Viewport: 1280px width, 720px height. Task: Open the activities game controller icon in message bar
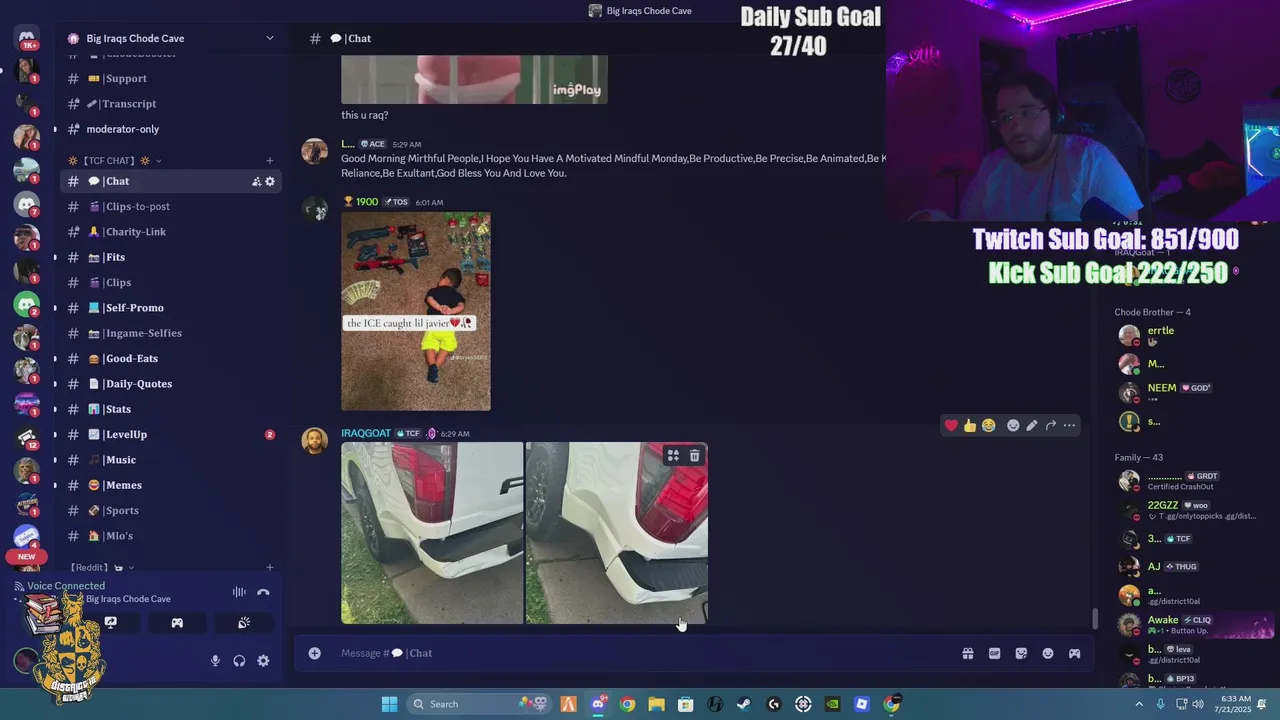point(1074,653)
